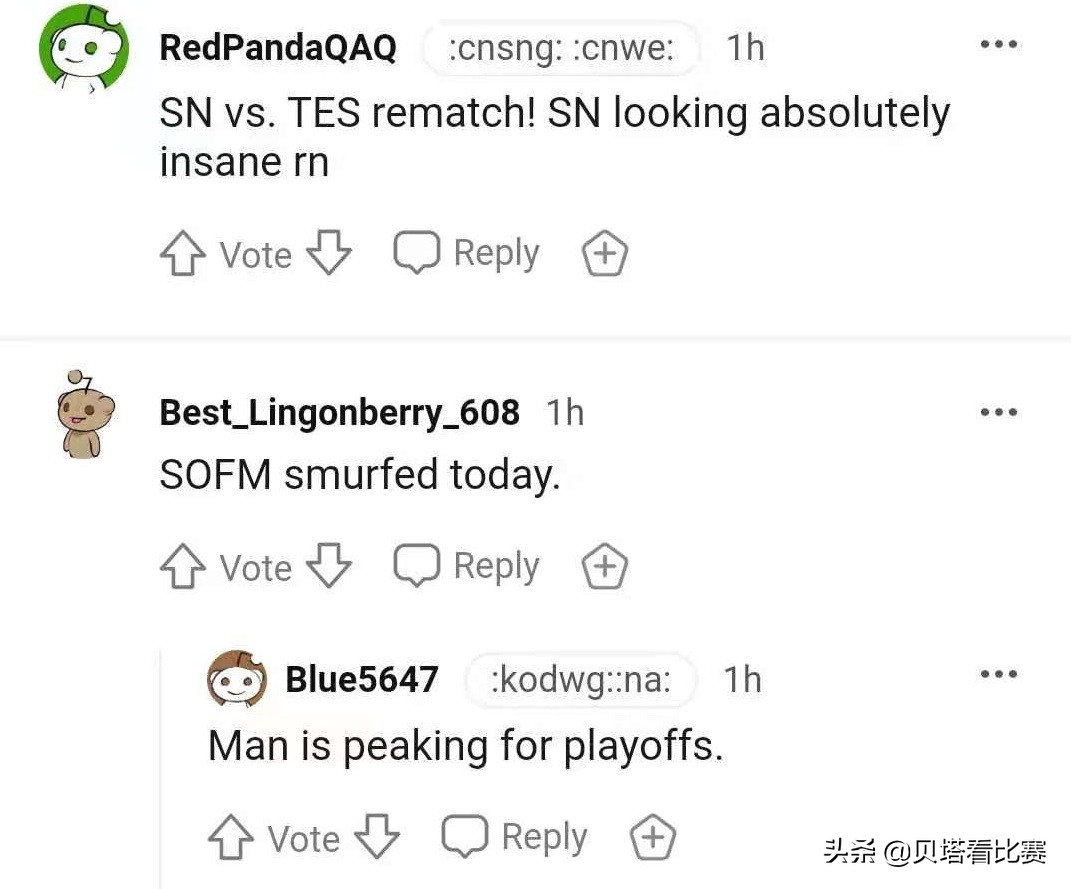Downvote the 'SOFM smurfed today' comment
This screenshot has width=1071, height=889.
[328, 566]
